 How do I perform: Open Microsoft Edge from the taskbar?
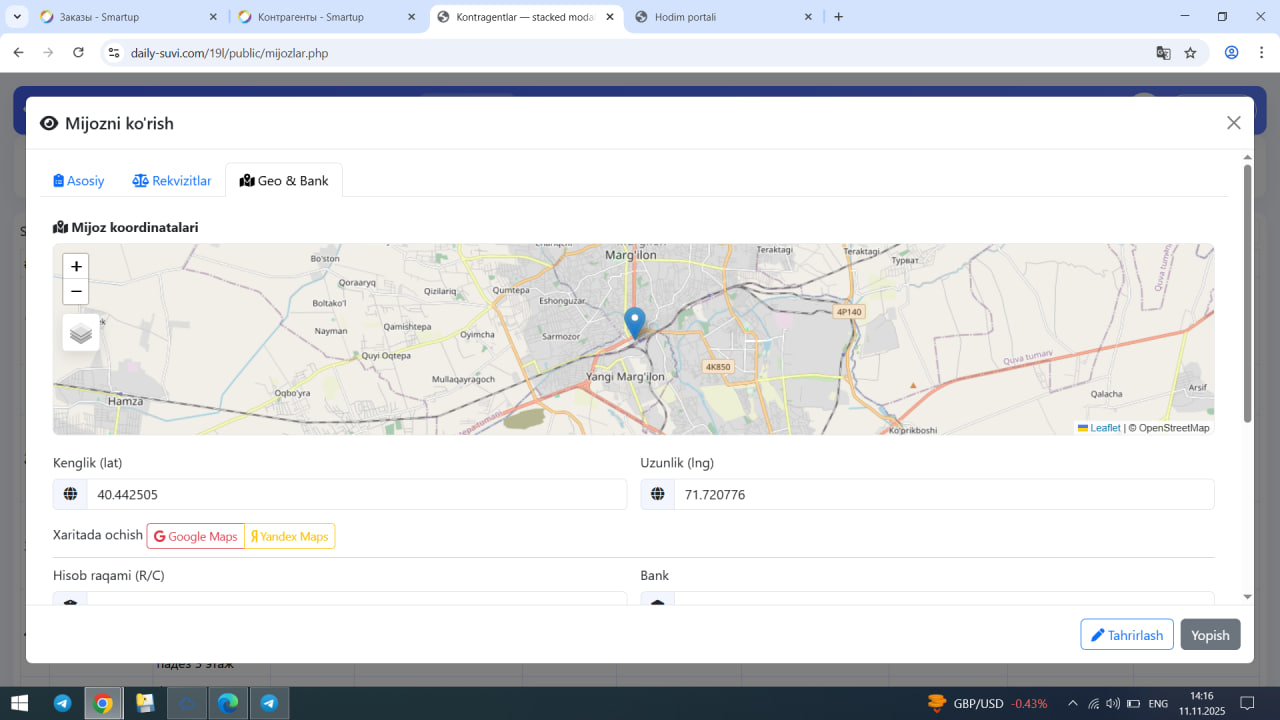point(228,703)
